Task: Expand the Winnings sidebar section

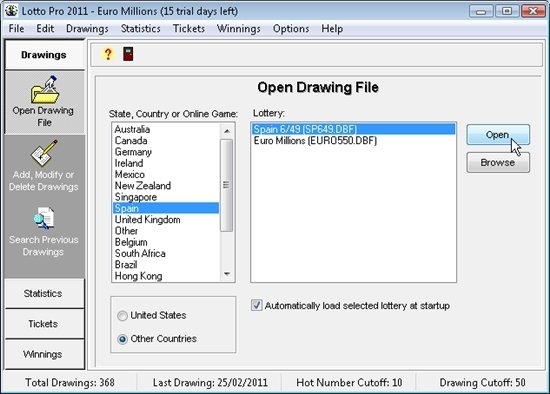Action: [x=44, y=354]
